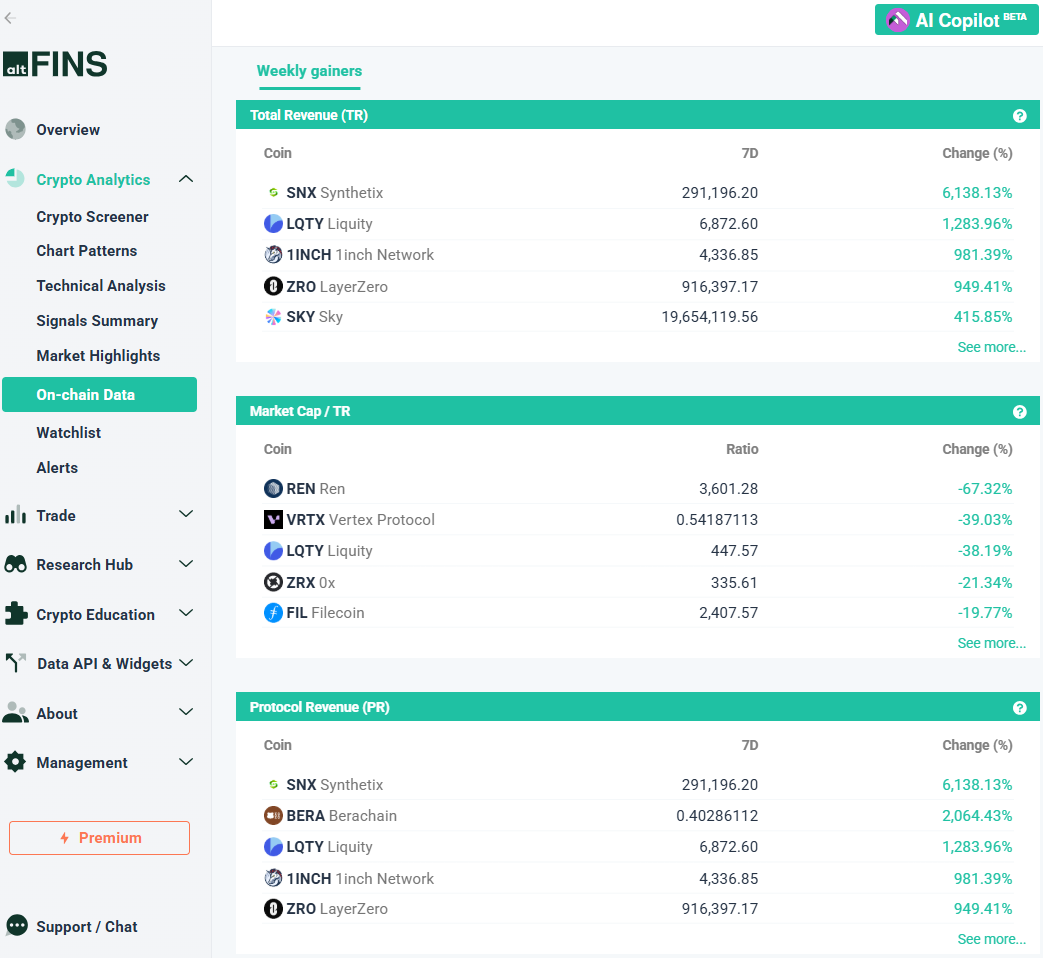Click ZRO coin icon in Total Revenue table

click(x=273, y=286)
